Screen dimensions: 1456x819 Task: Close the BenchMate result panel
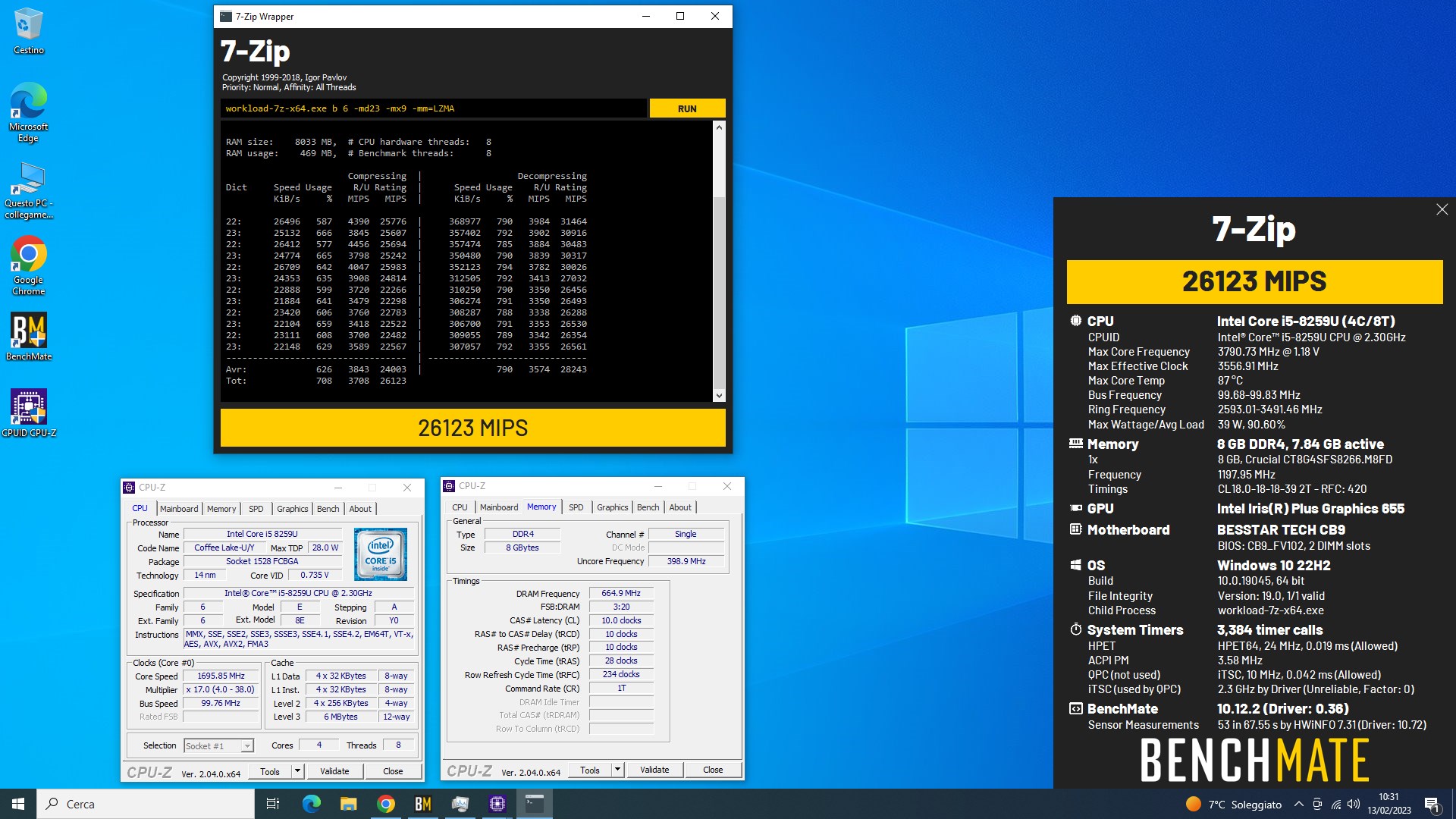[x=1442, y=209]
